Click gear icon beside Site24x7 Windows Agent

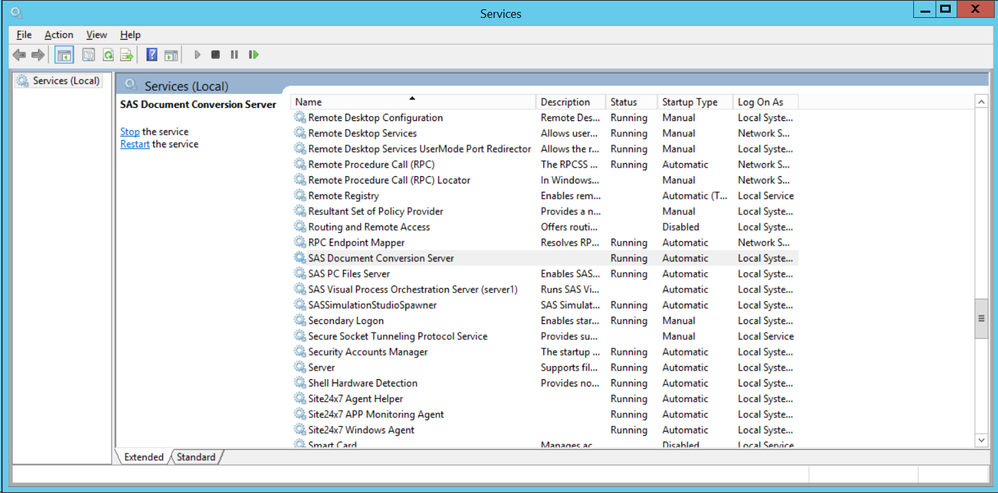pos(299,430)
